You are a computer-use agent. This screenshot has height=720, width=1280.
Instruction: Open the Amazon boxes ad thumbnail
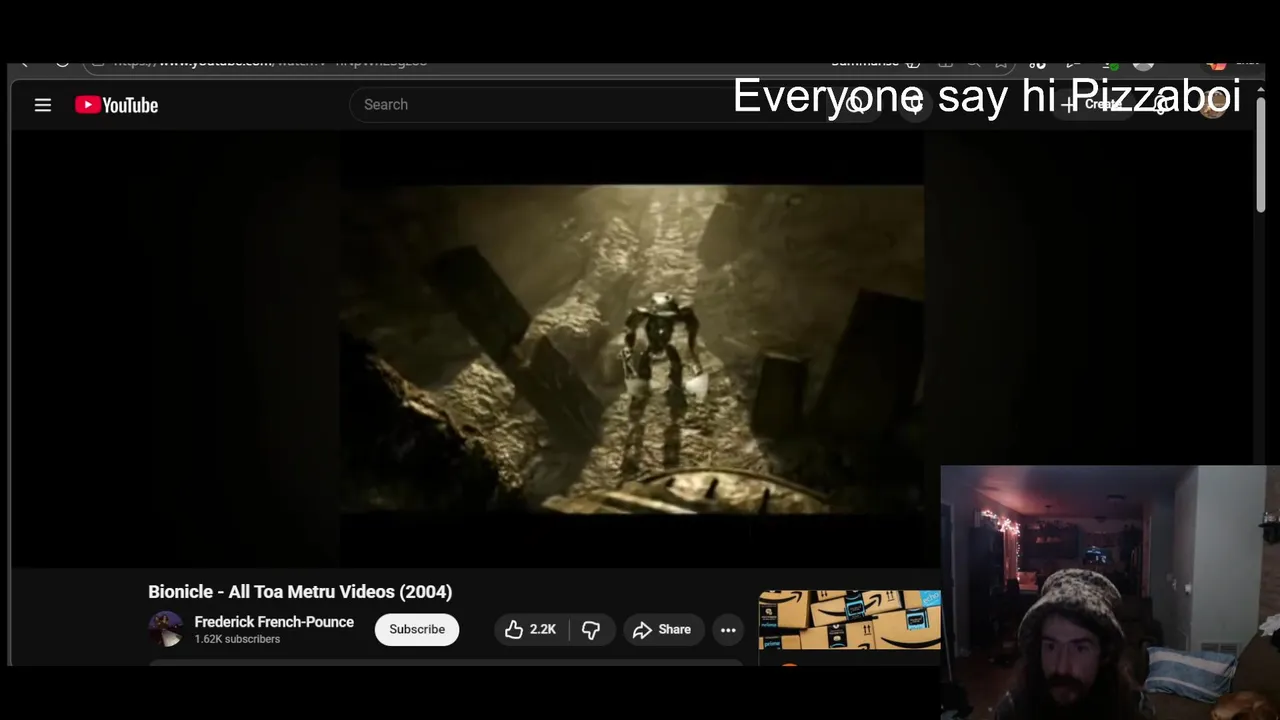click(850, 620)
